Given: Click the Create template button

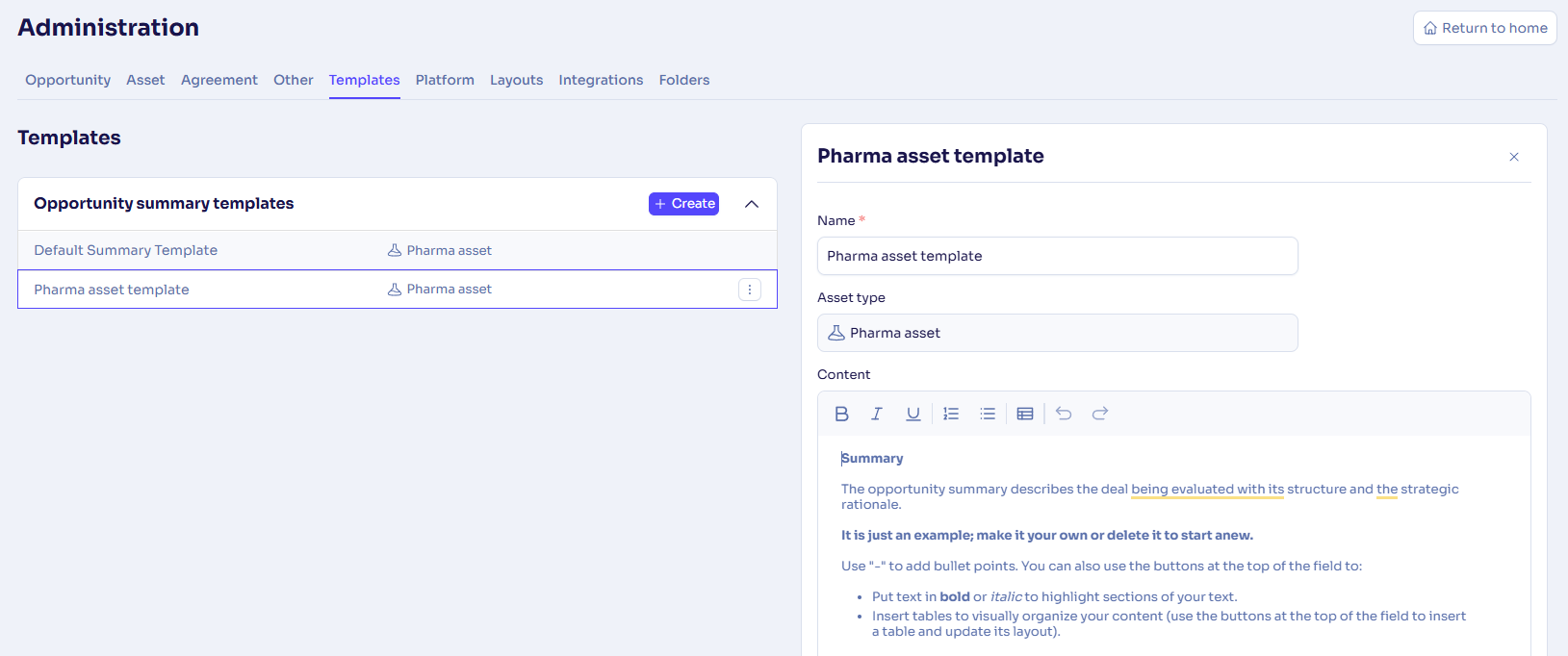Looking at the screenshot, I should click(x=683, y=204).
